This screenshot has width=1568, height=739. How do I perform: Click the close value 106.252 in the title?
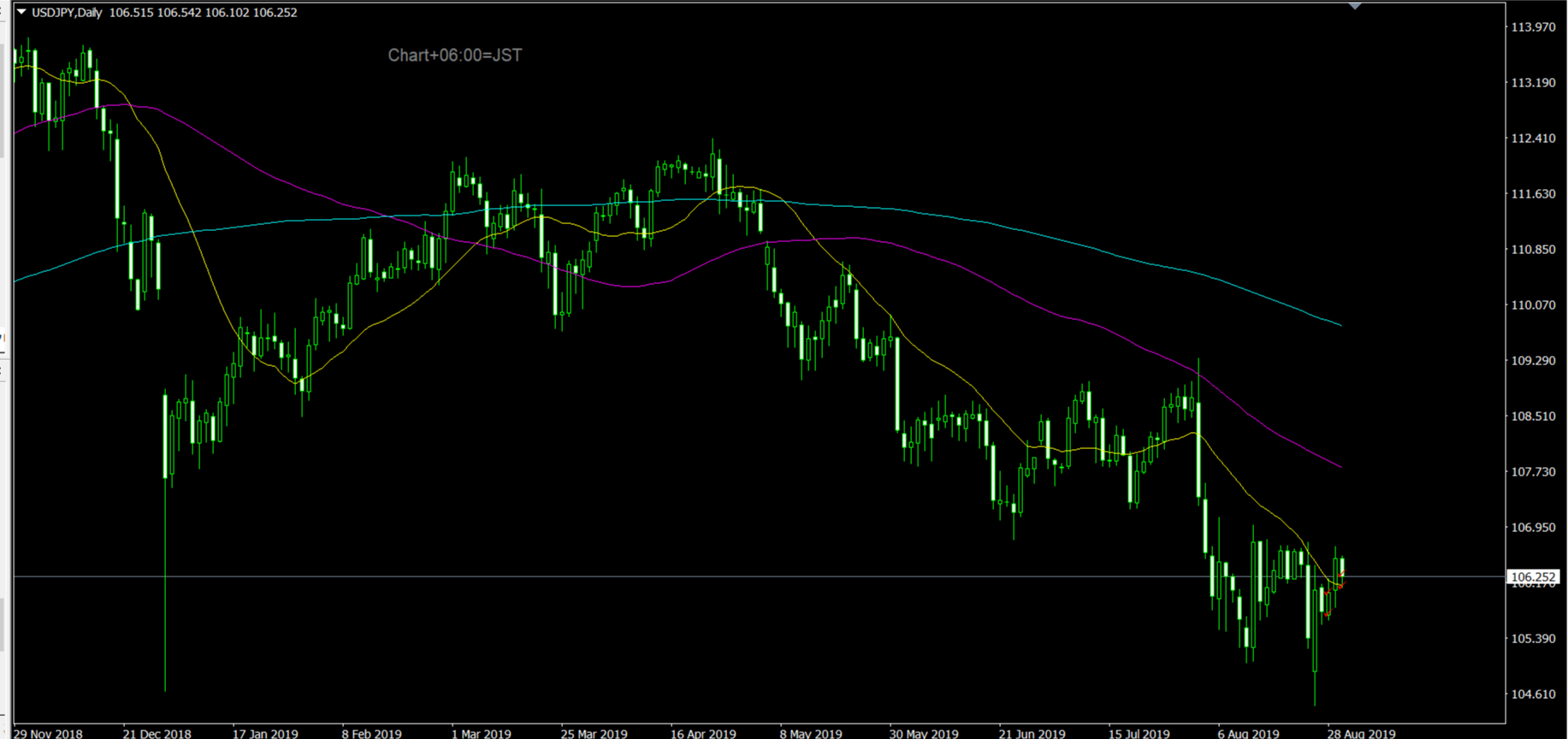tap(275, 13)
